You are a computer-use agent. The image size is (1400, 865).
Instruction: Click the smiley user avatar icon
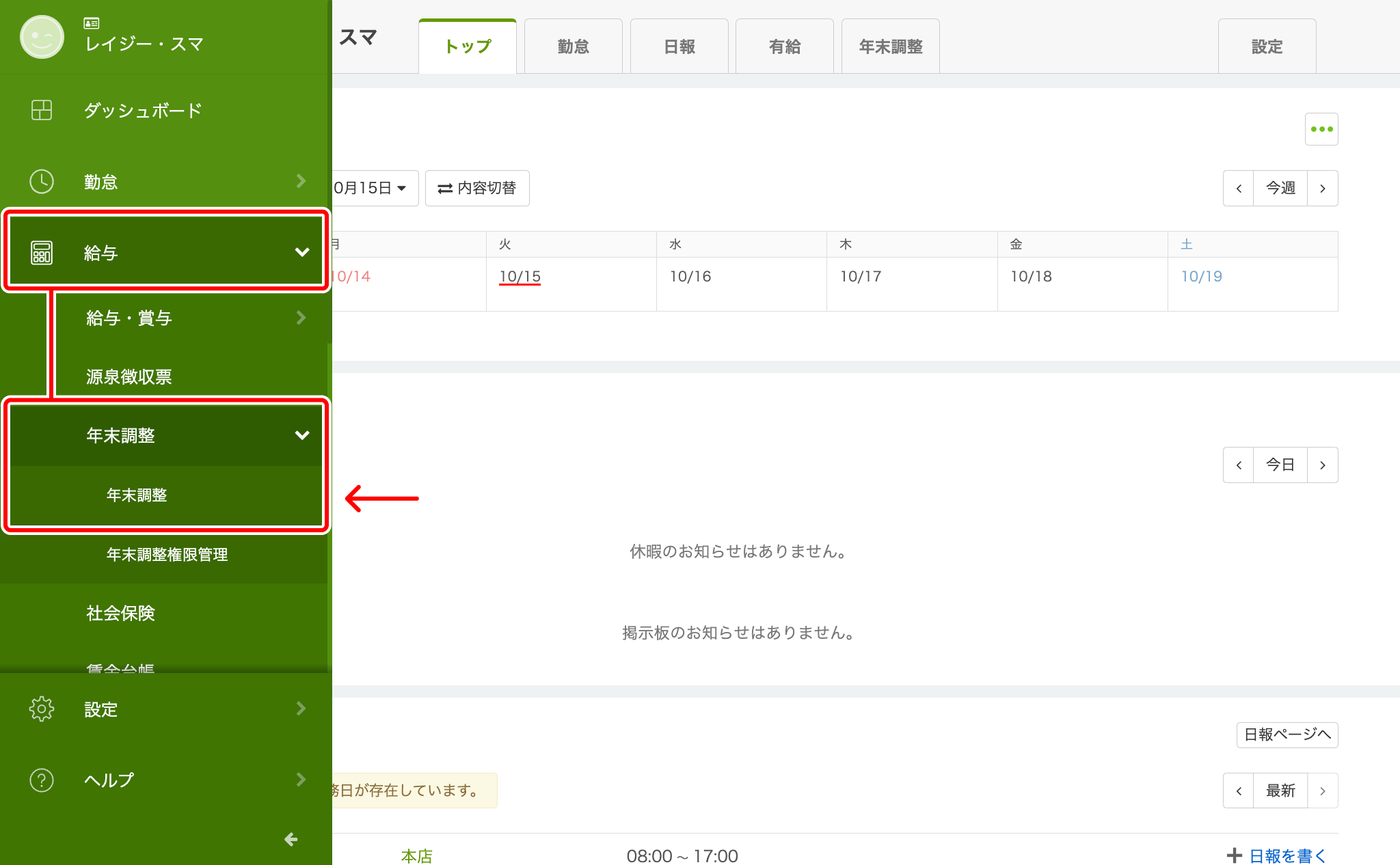(42, 36)
